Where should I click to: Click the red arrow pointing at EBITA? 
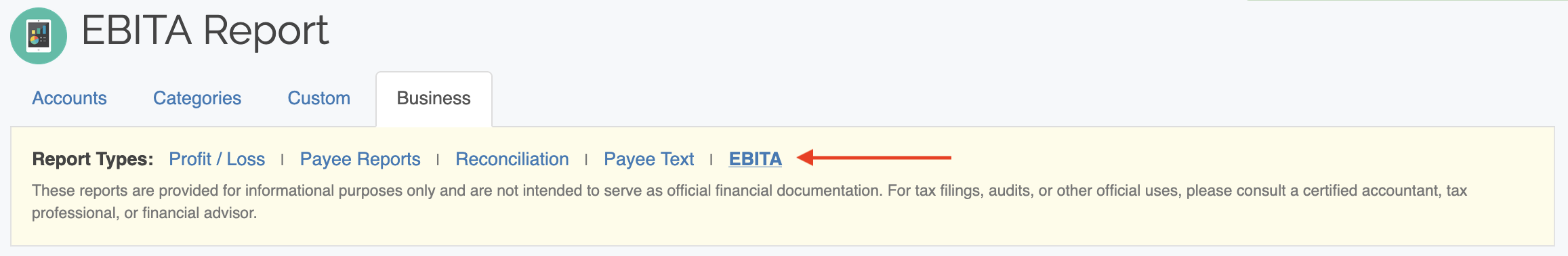pyautogui.click(x=874, y=158)
